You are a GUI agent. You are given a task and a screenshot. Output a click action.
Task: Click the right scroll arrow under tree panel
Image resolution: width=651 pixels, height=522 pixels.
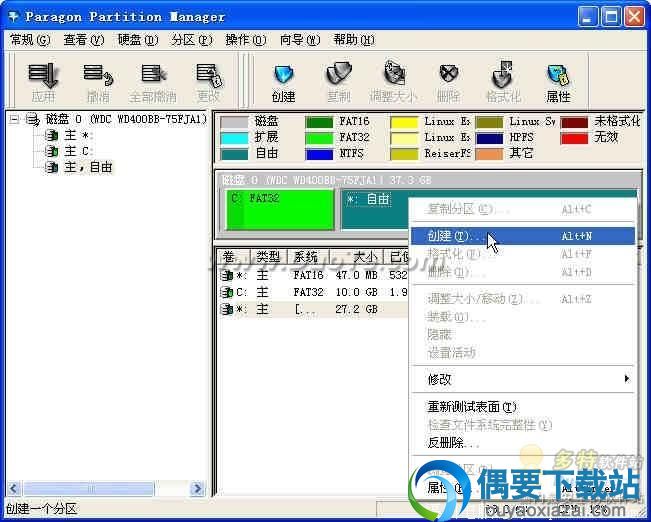click(197, 488)
